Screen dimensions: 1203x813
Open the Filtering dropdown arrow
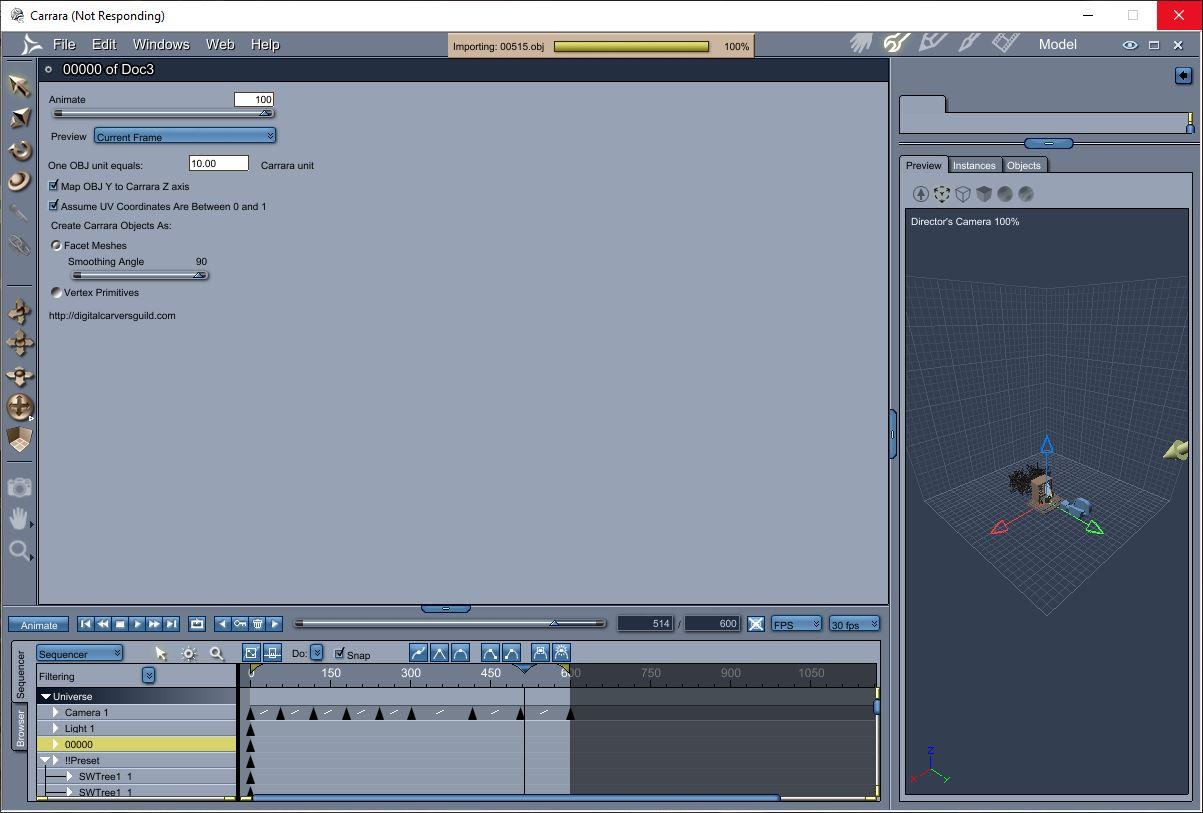tap(148, 676)
